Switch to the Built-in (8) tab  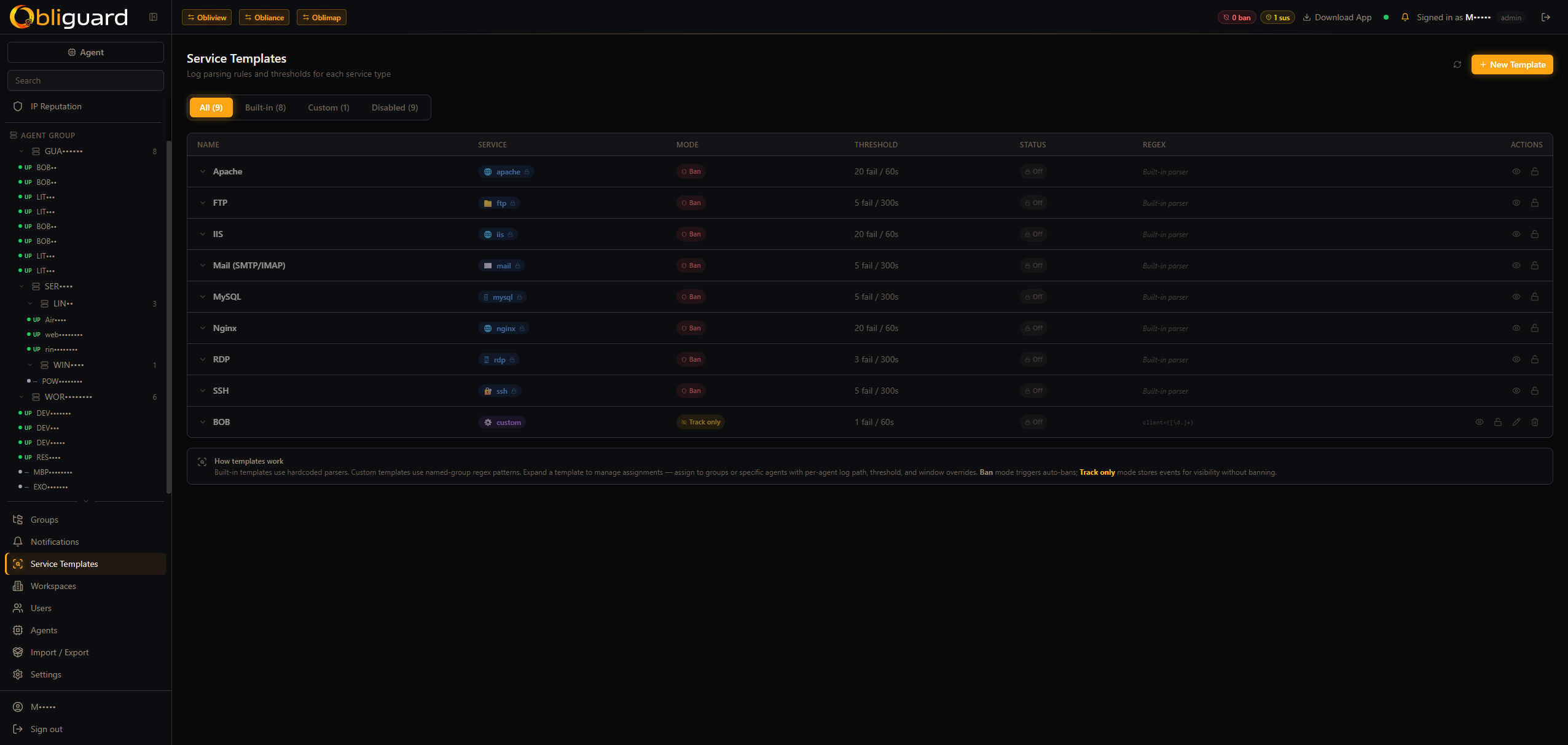tap(265, 107)
